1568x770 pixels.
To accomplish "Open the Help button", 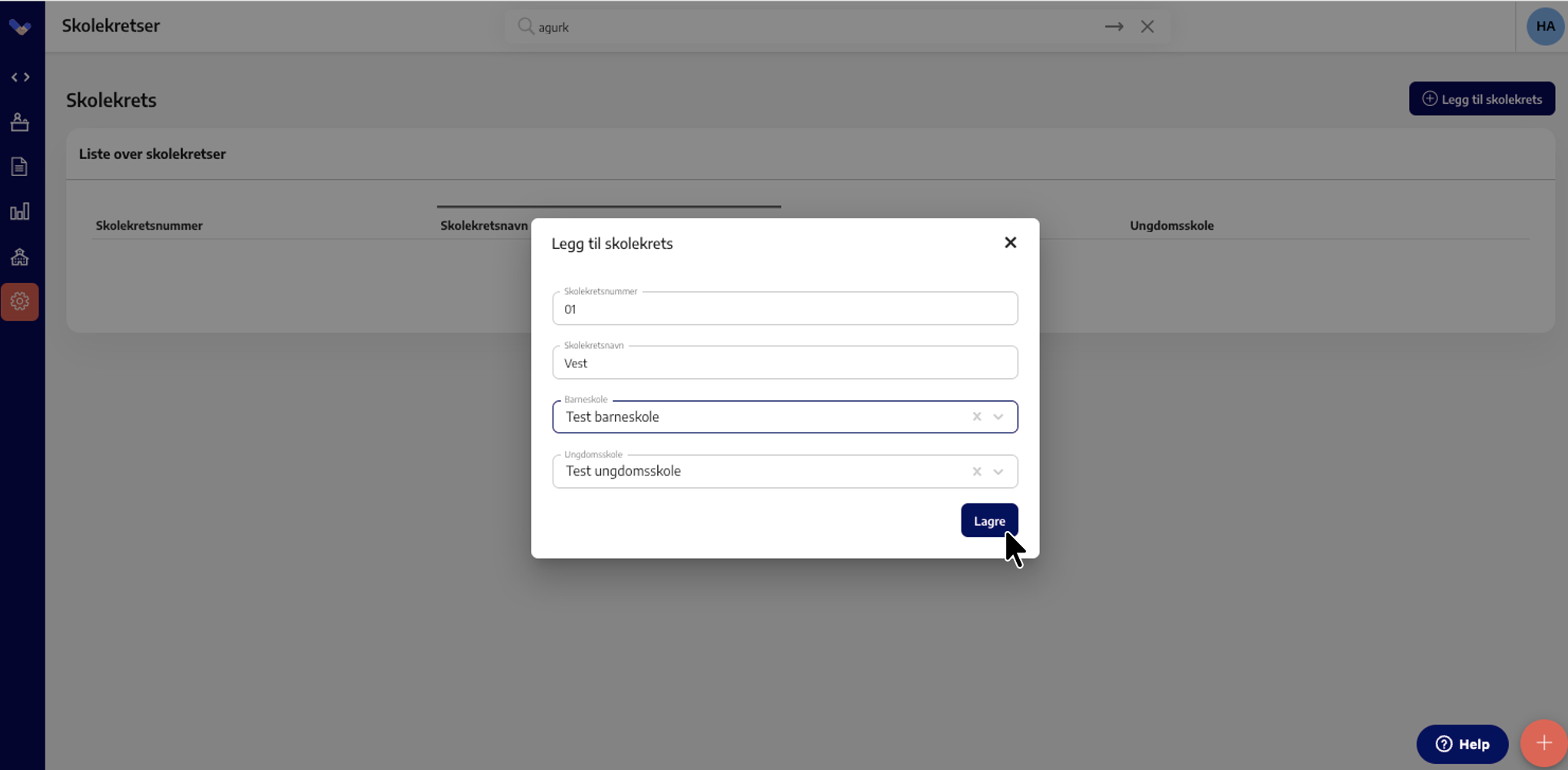I will [x=1462, y=743].
